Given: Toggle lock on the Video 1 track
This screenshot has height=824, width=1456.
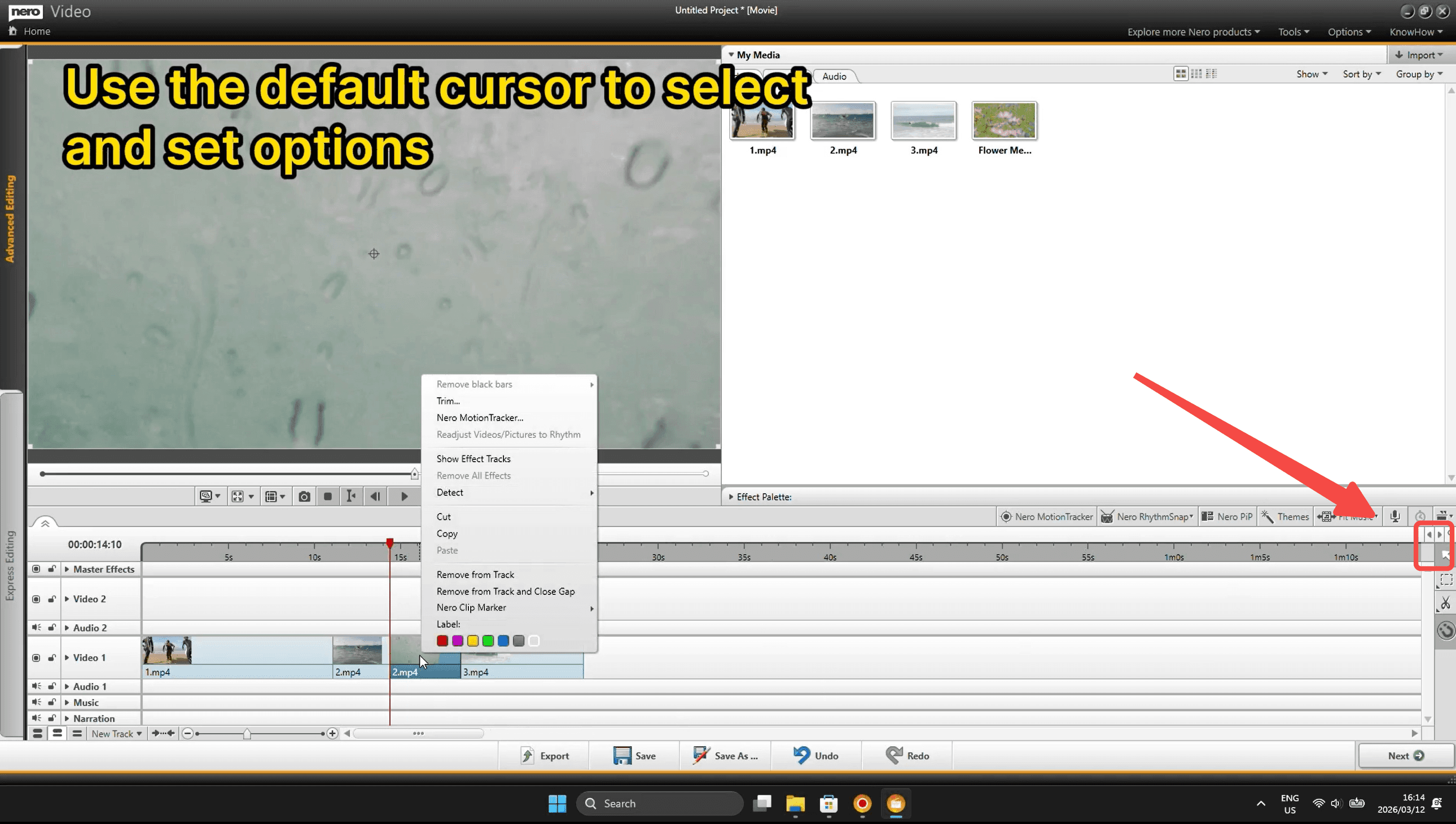Looking at the screenshot, I should coord(51,657).
